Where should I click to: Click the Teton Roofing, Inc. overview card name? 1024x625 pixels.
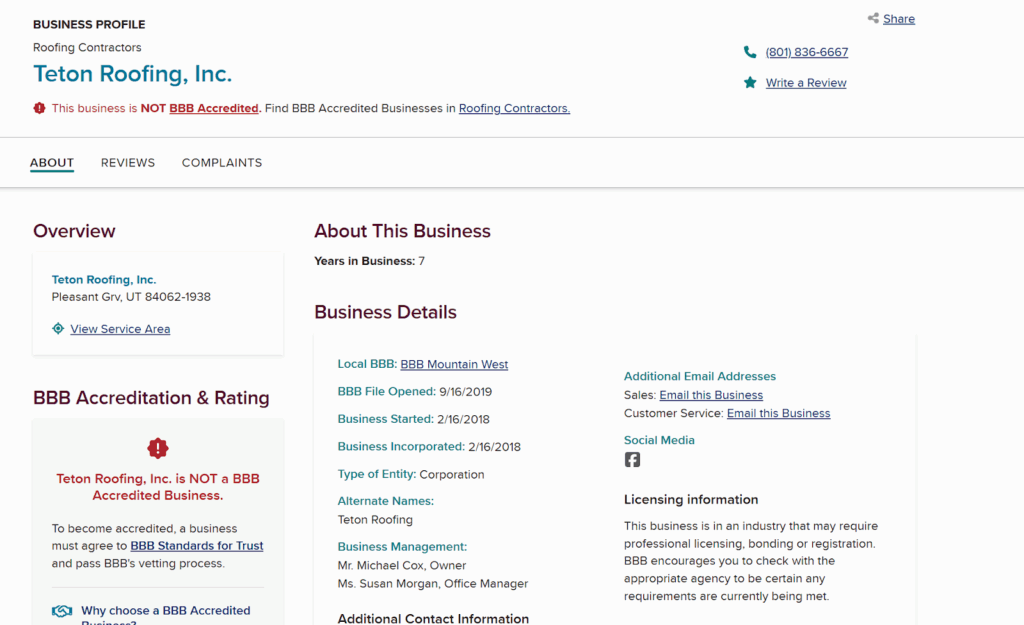click(x=104, y=280)
